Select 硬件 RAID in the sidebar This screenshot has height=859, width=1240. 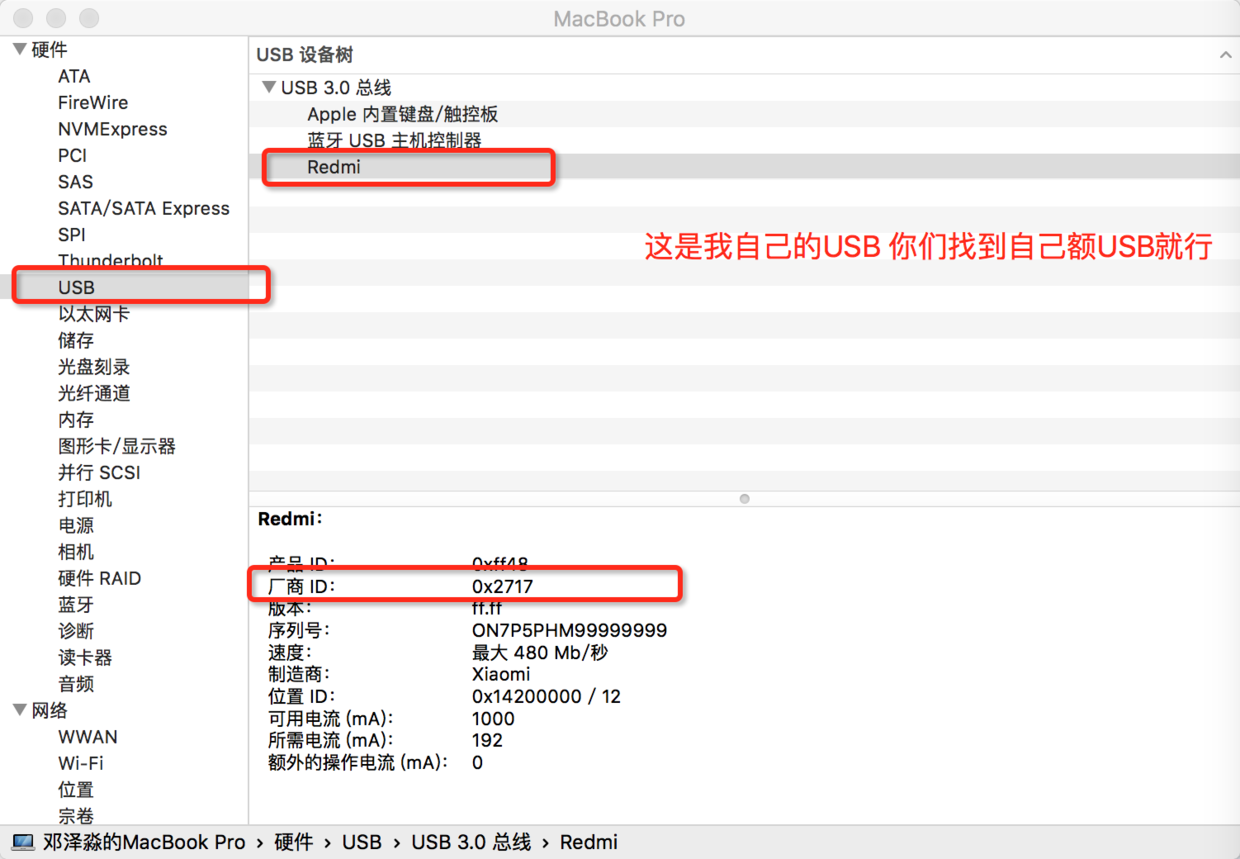click(x=99, y=578)
